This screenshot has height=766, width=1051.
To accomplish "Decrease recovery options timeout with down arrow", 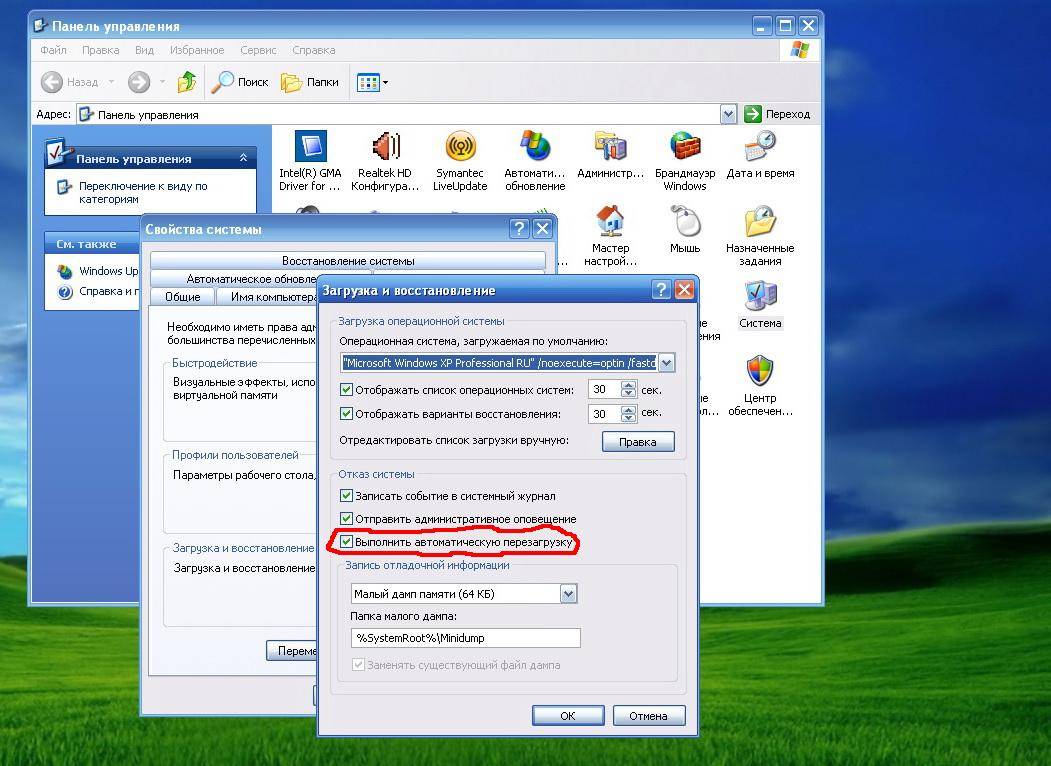I will pyautogui.click(x=629, y=418).
